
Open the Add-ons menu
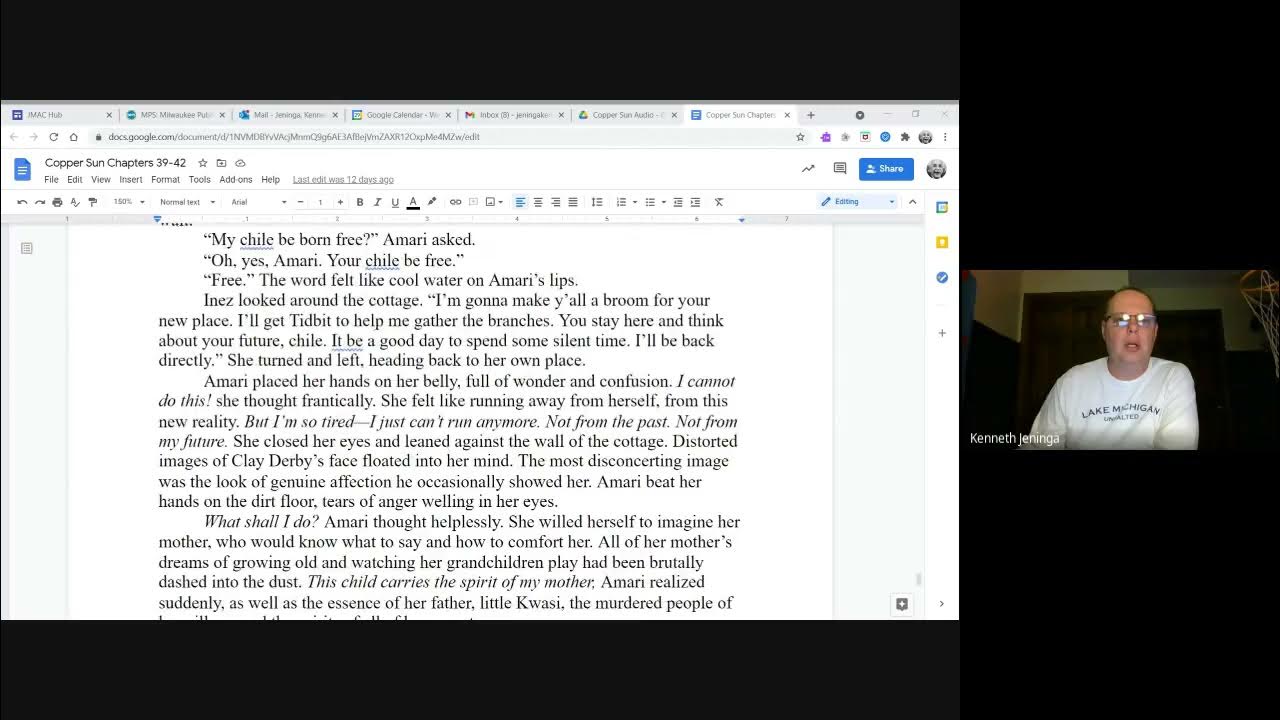[236, 180]
